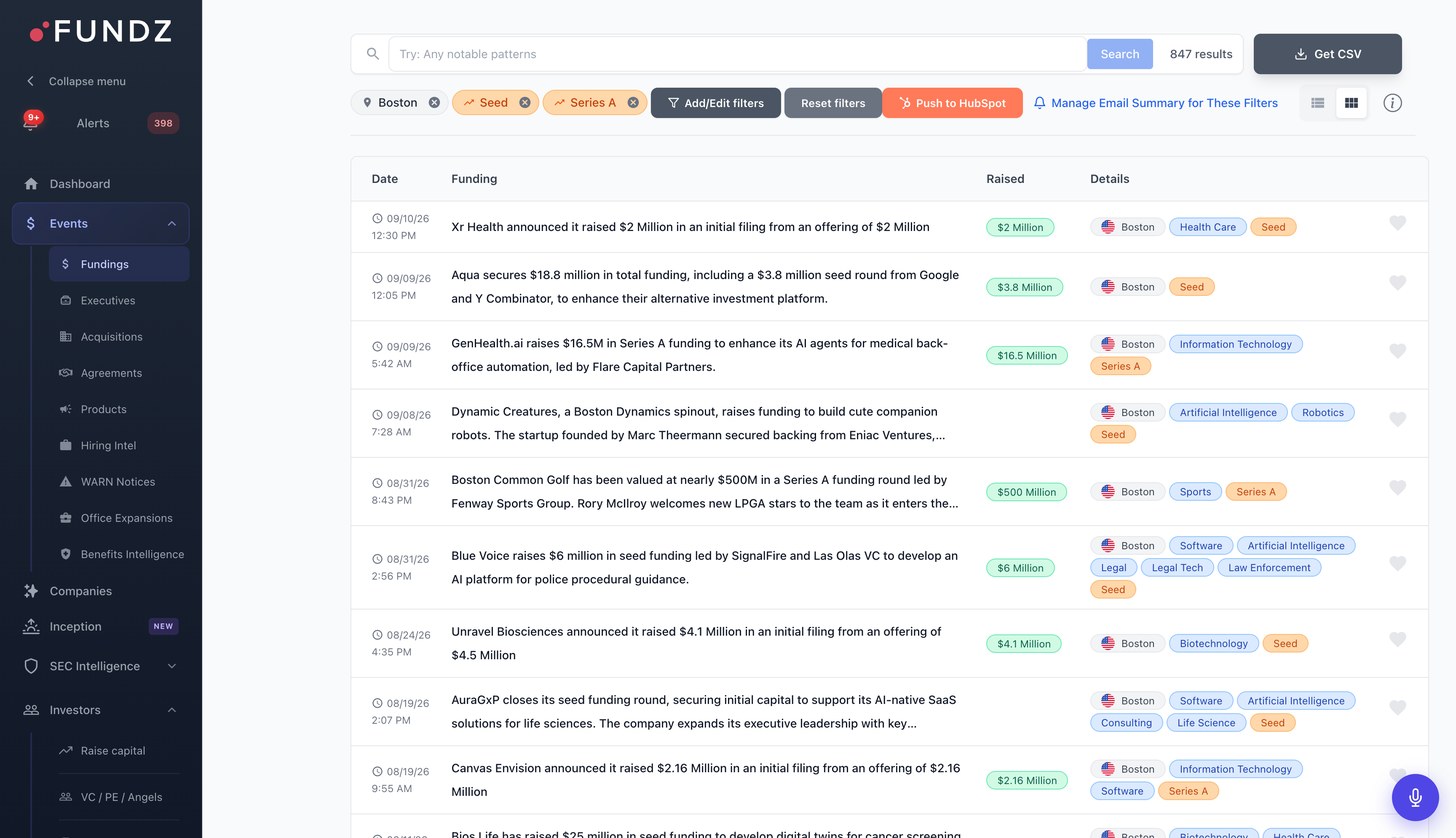Open Raise capital under Investors
The image size is (1456, 838).
(x=113, y=751)
